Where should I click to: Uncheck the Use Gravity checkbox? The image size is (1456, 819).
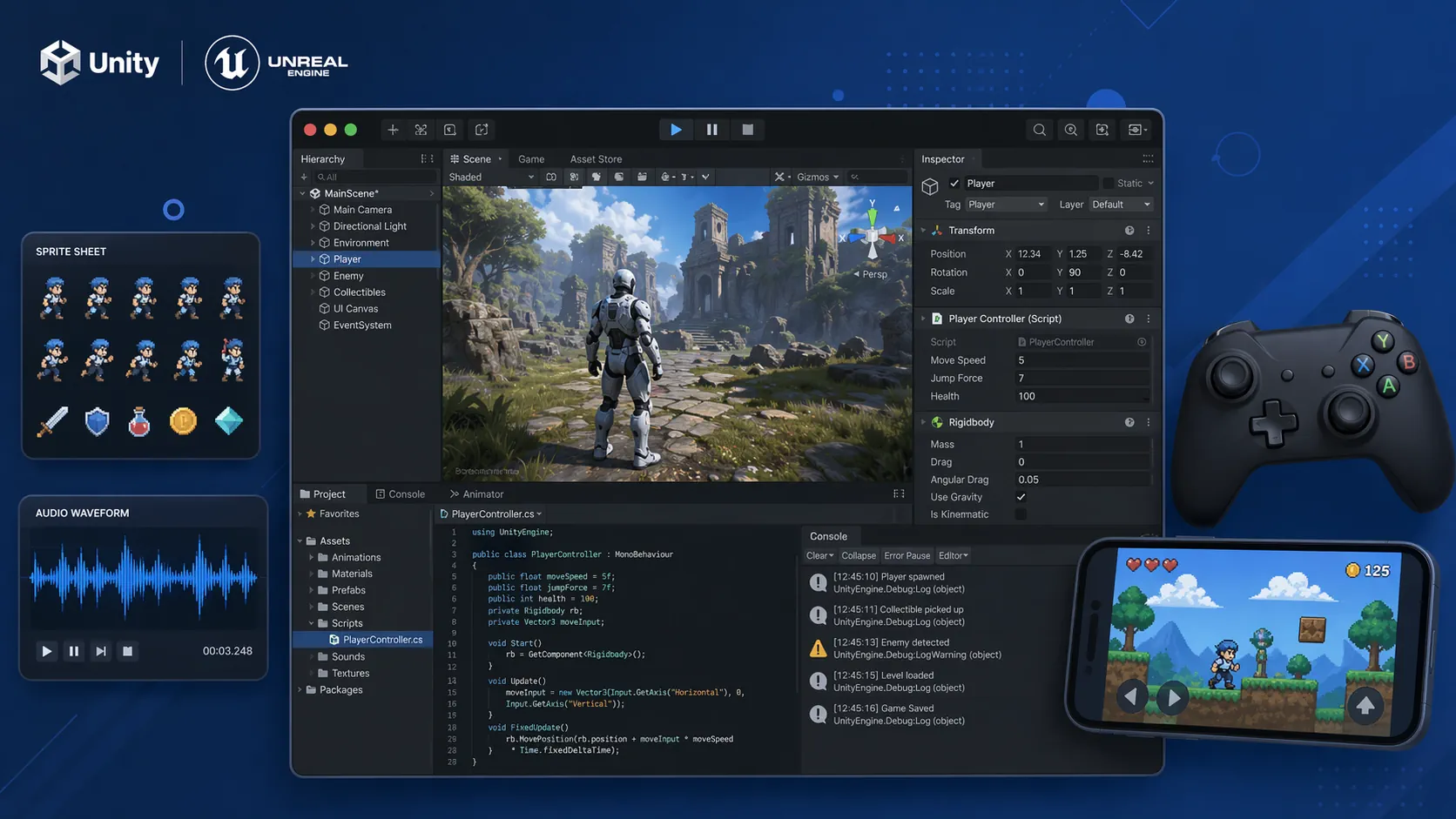tap(1021, 497)
